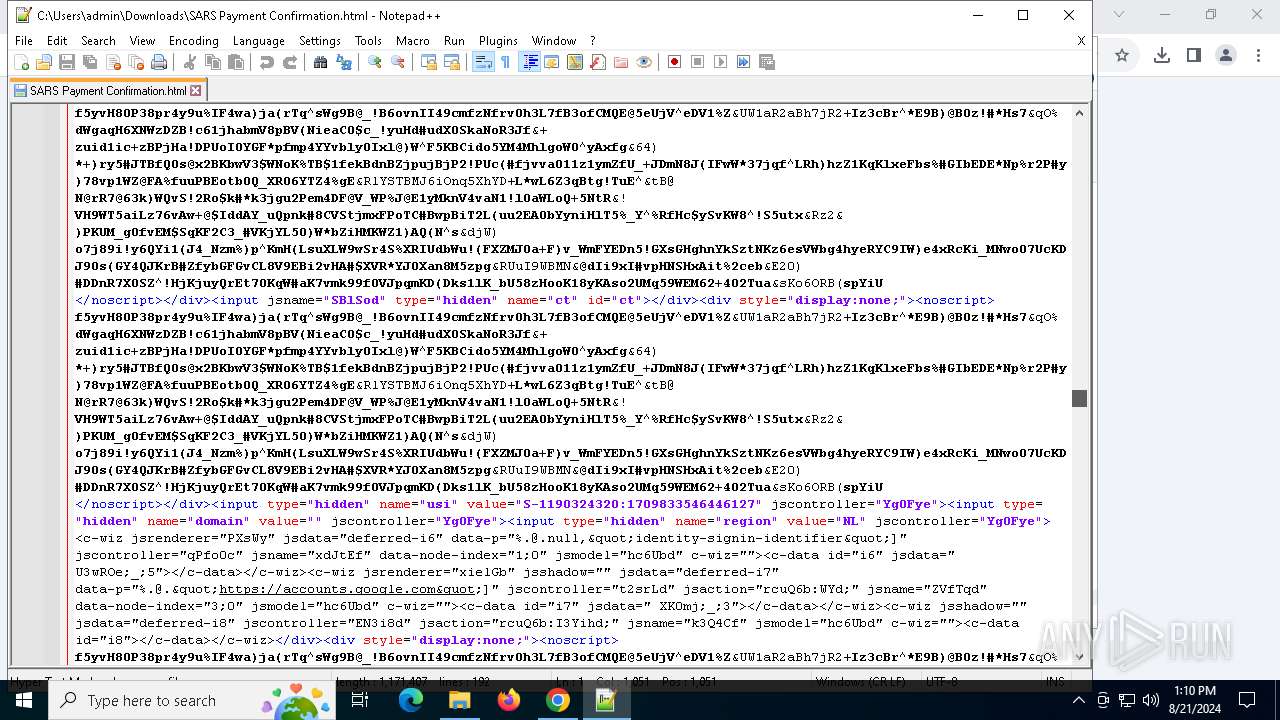The height and width of the screenshot is (720, 1280).
Task: Open the Edit menu
Action: tap(57, 41)
